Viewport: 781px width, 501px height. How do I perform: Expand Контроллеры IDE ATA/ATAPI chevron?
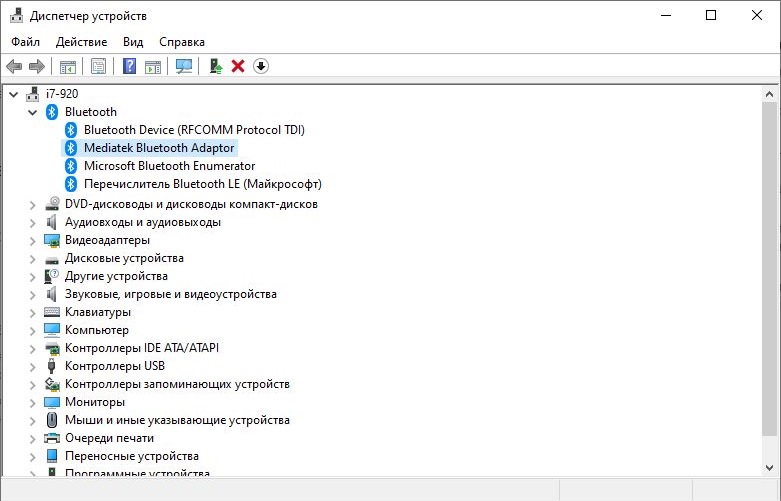[x=32, y=349]
